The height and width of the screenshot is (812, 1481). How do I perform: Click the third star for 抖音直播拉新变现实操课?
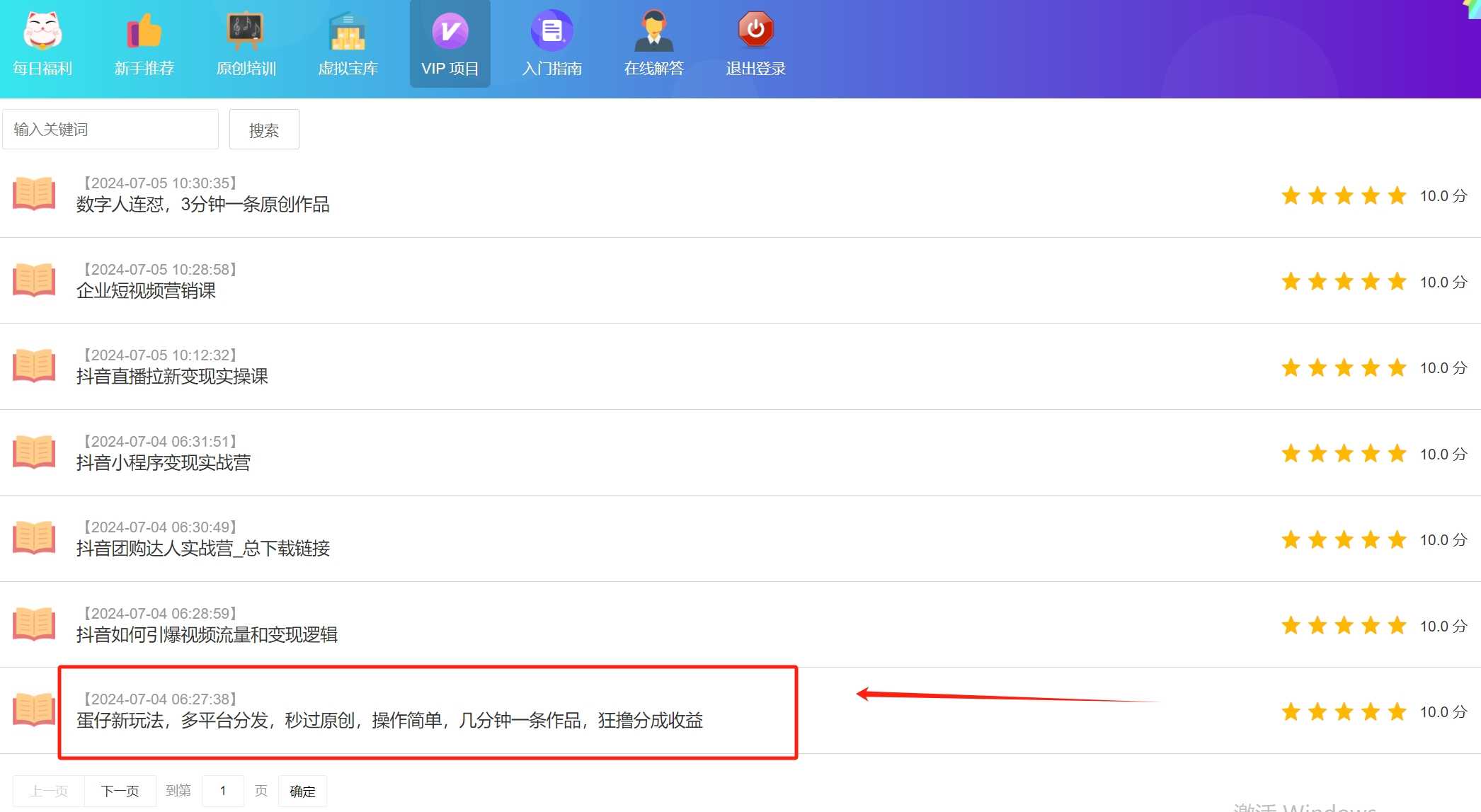tap(1344, 367)
